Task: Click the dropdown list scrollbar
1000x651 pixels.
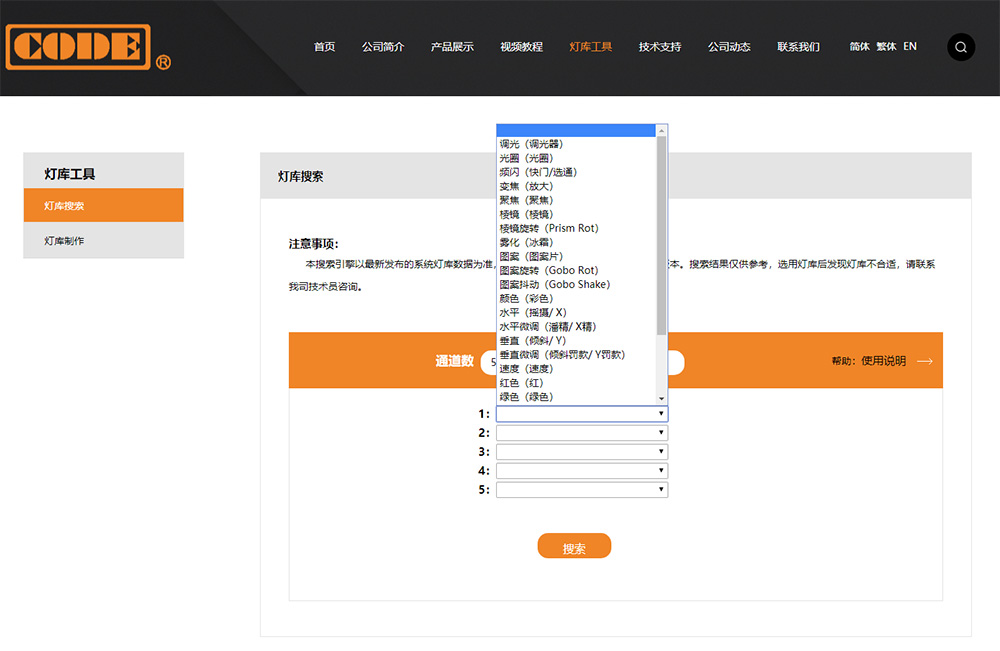Action: coord(661,235)
